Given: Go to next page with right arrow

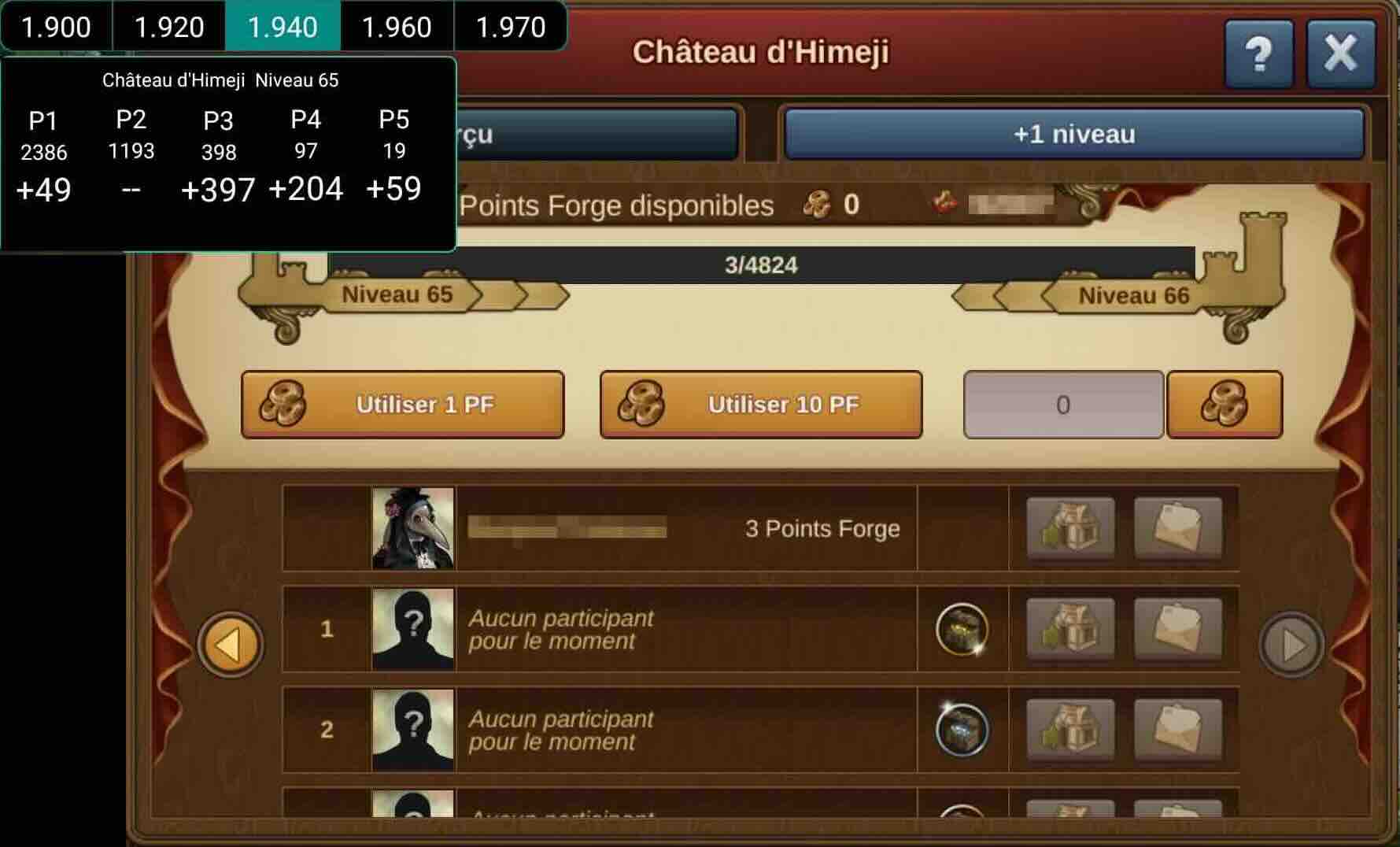Looking at the screenshot, I should (x=1291, y=645).
